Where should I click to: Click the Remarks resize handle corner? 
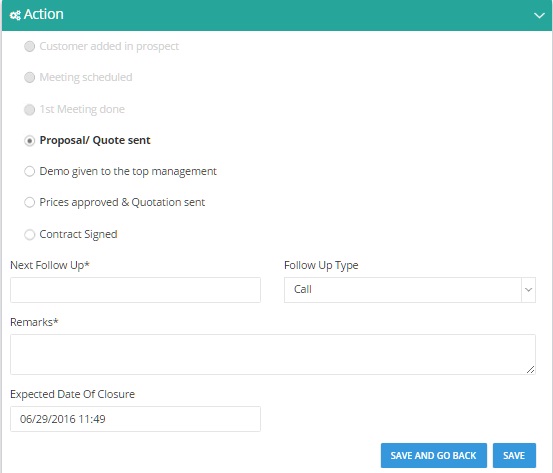530,369
